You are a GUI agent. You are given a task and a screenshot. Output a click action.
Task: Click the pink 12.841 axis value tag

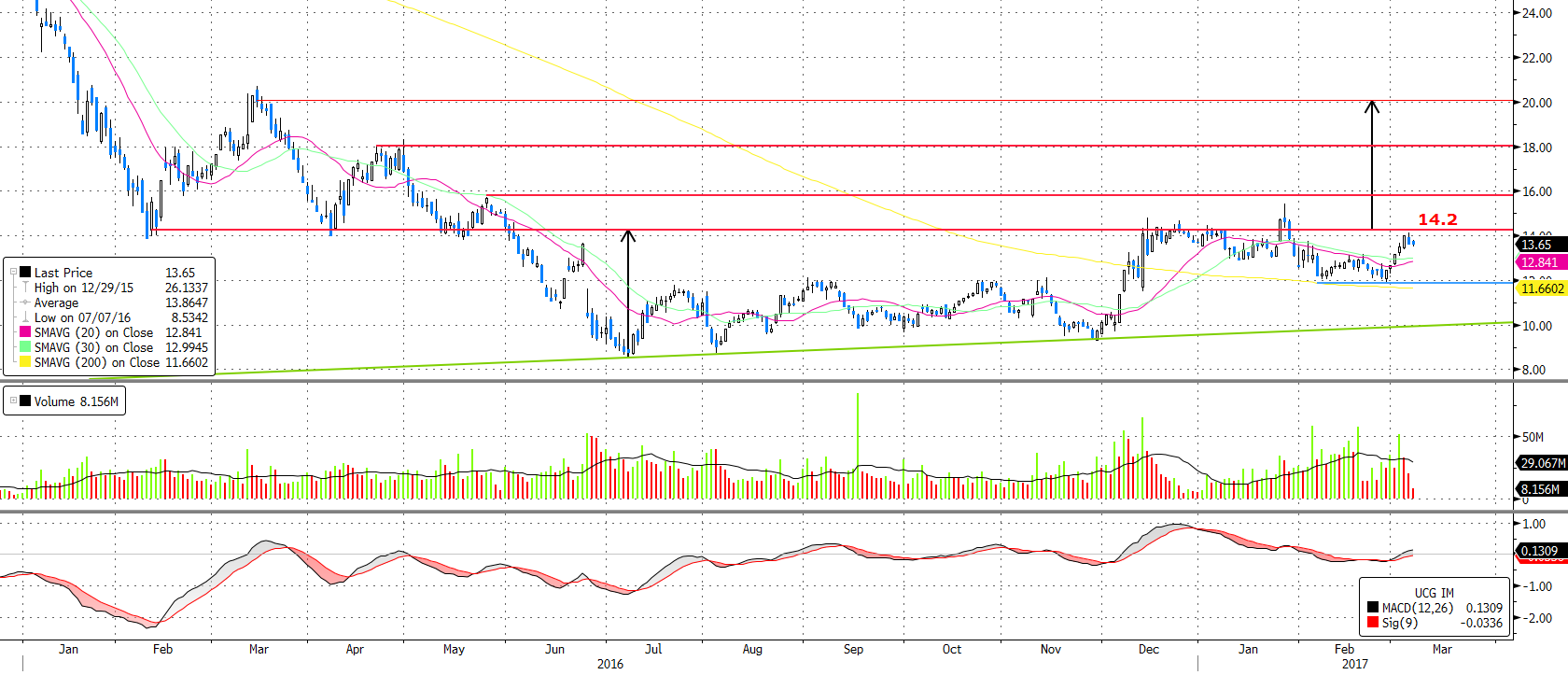point(1540,262)
